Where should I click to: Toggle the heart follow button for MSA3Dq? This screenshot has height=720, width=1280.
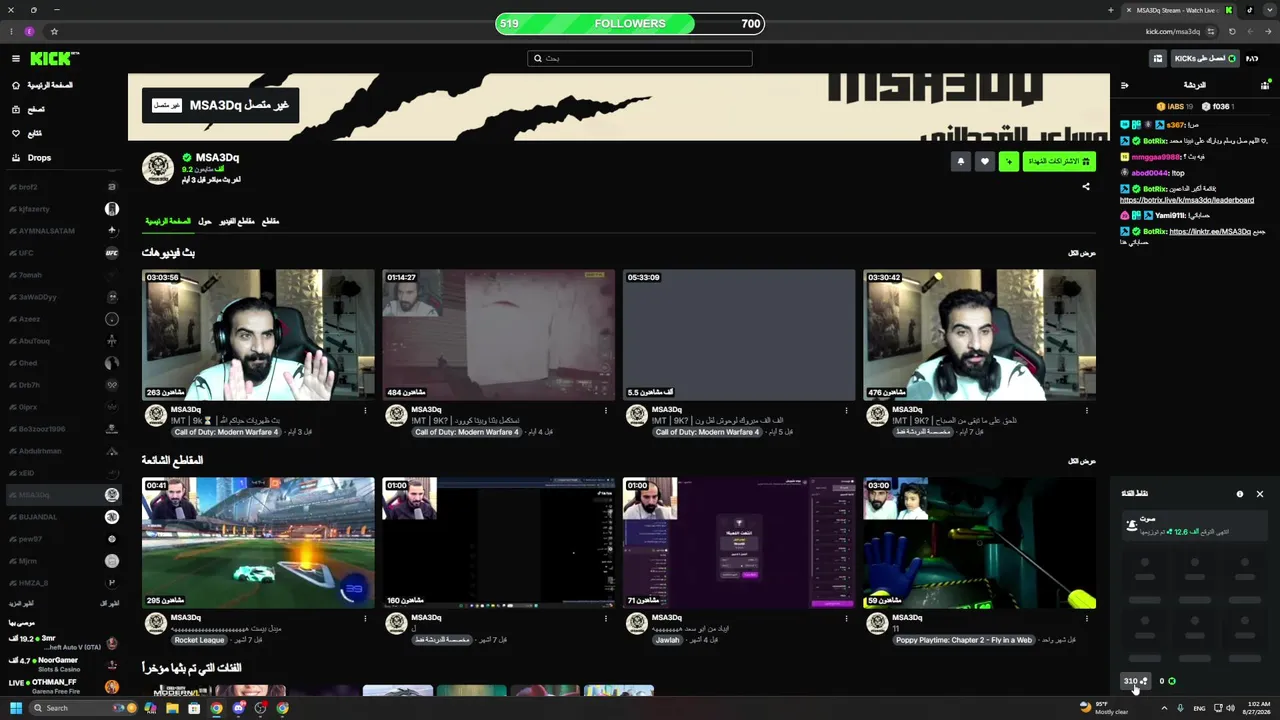[x=985, y=161]
